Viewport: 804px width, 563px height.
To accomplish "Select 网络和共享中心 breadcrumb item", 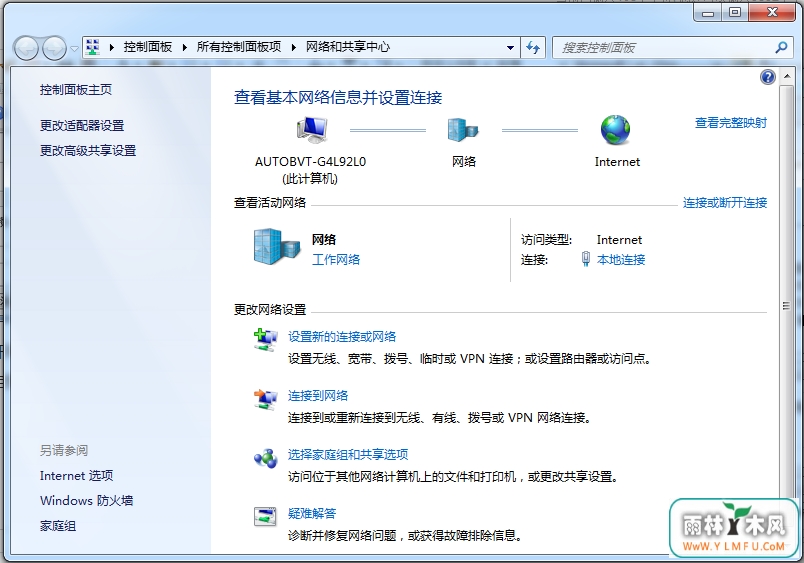I will point(348,47).
